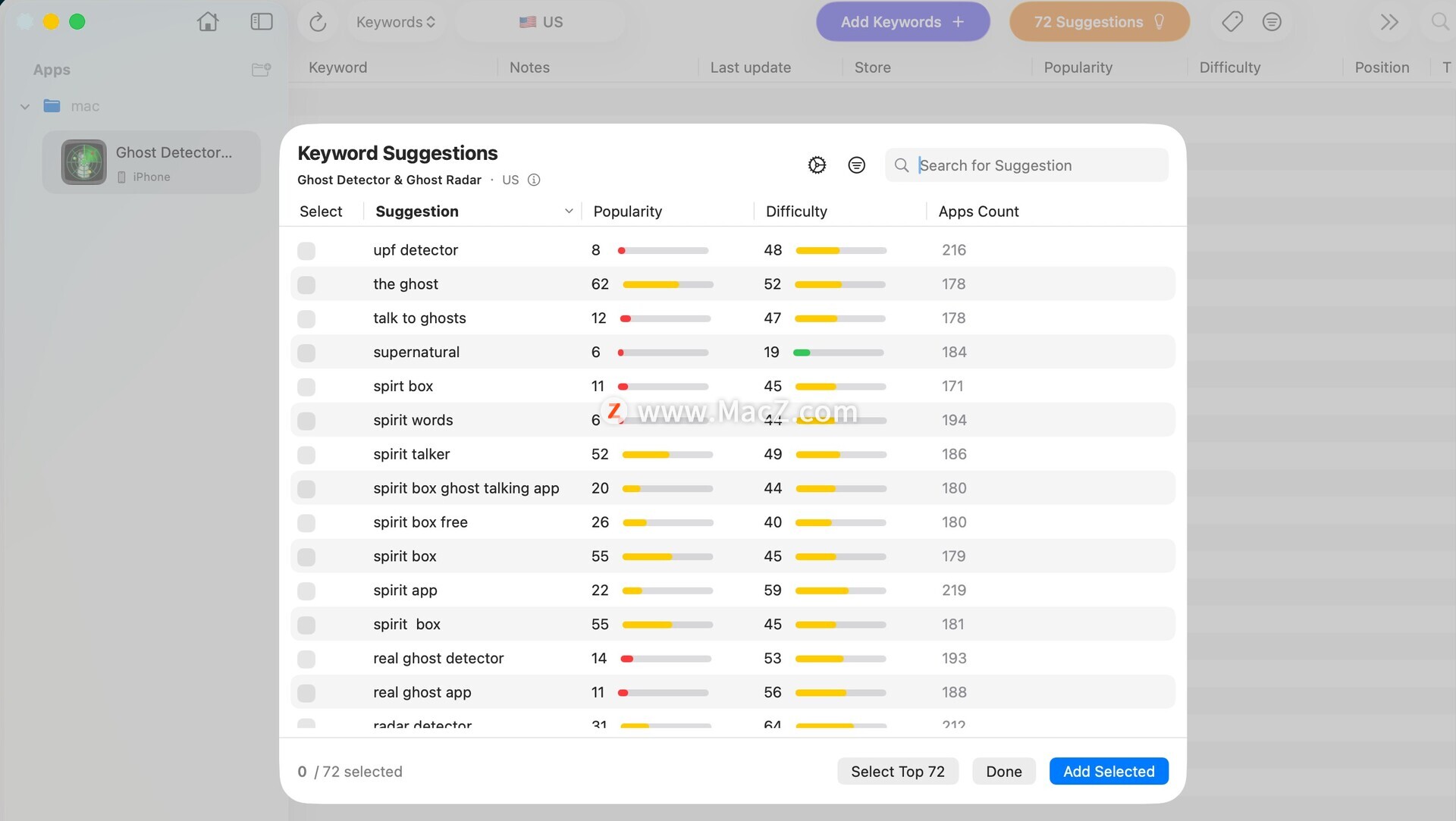The width and height of the screenshot is (1456, 821).
Task: Open suggestion settings gear icon
Action: click(x=817, y=165)
